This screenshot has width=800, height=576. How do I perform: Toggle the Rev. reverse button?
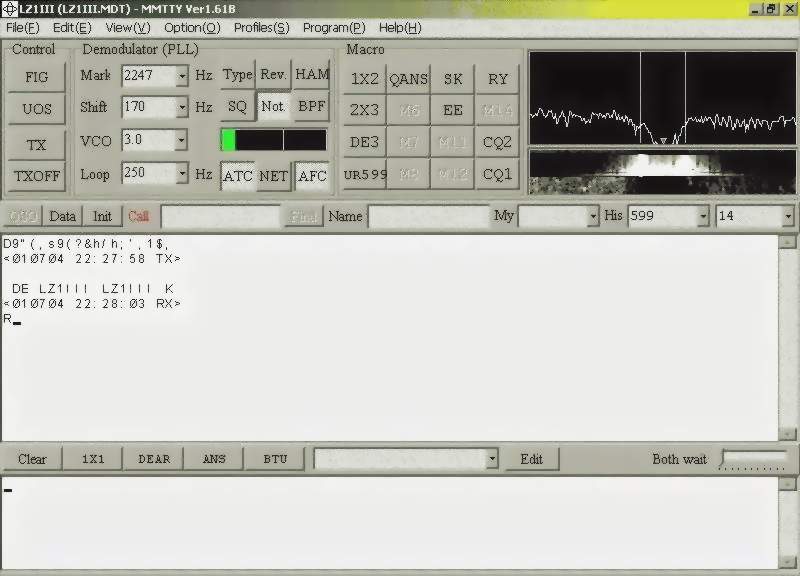click(272, 75)
